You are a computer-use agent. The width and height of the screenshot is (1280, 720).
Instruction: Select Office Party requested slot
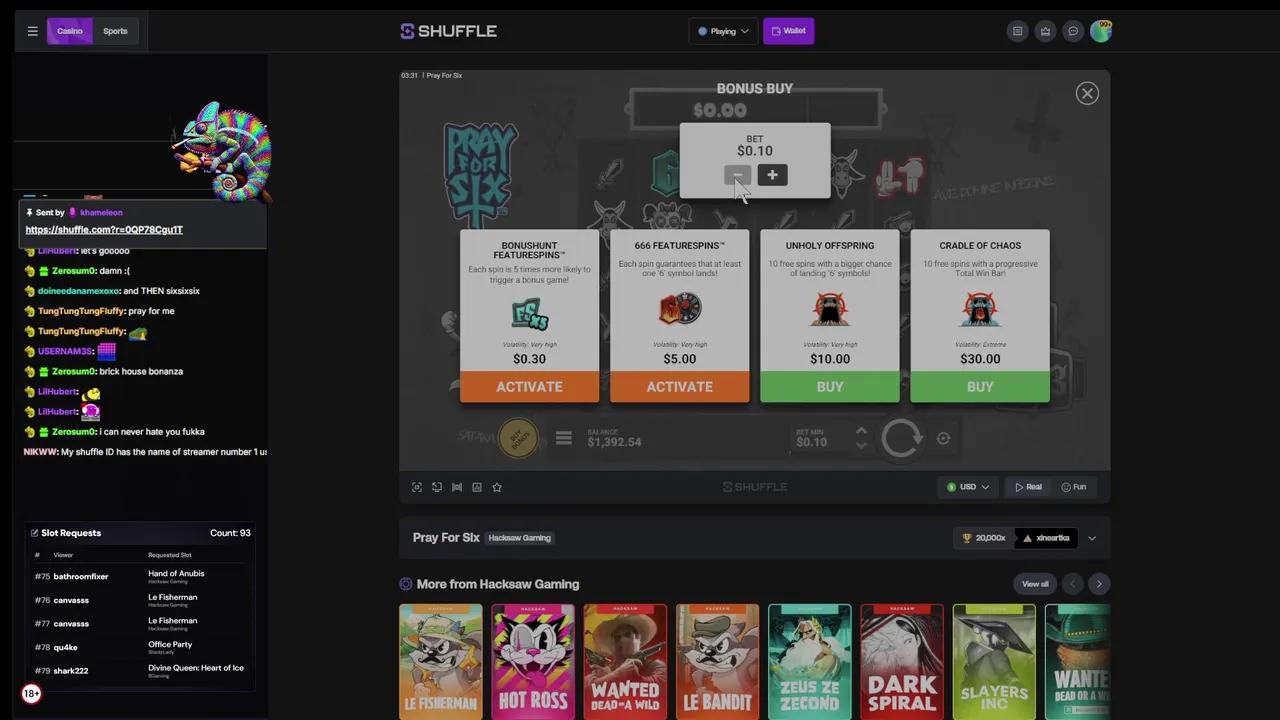pos(170,645)
